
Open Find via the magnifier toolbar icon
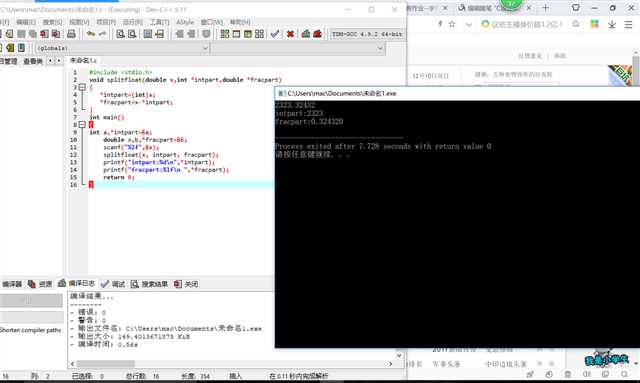pos(120,34)
